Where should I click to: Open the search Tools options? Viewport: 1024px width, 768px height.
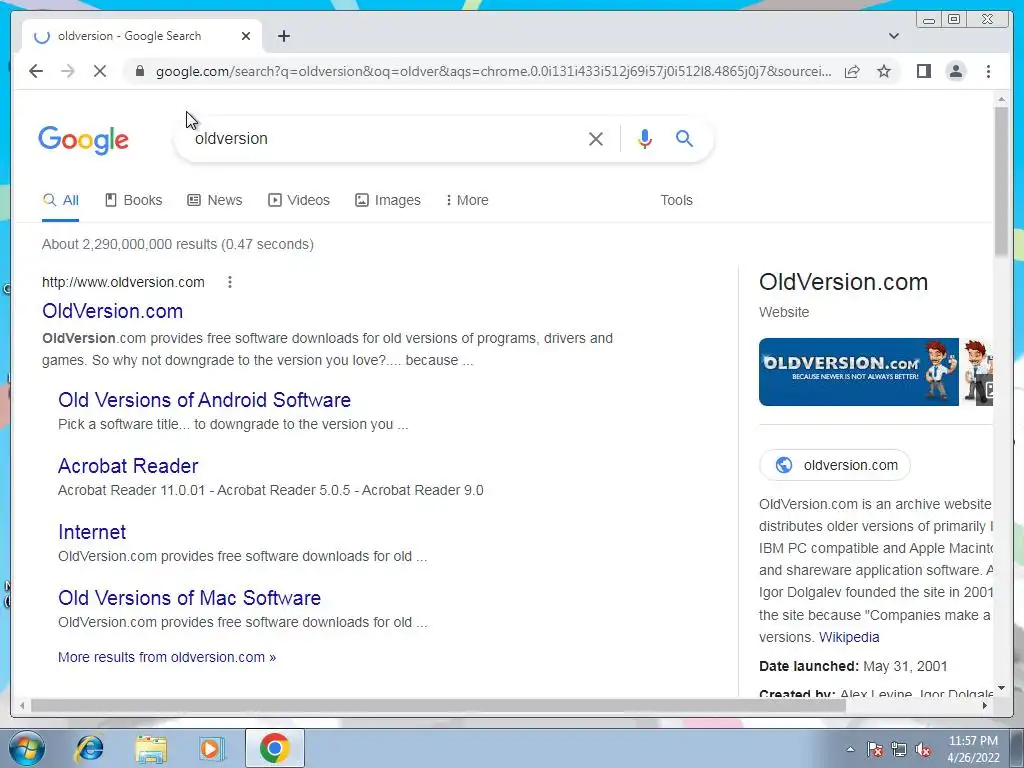pos(676,200)
